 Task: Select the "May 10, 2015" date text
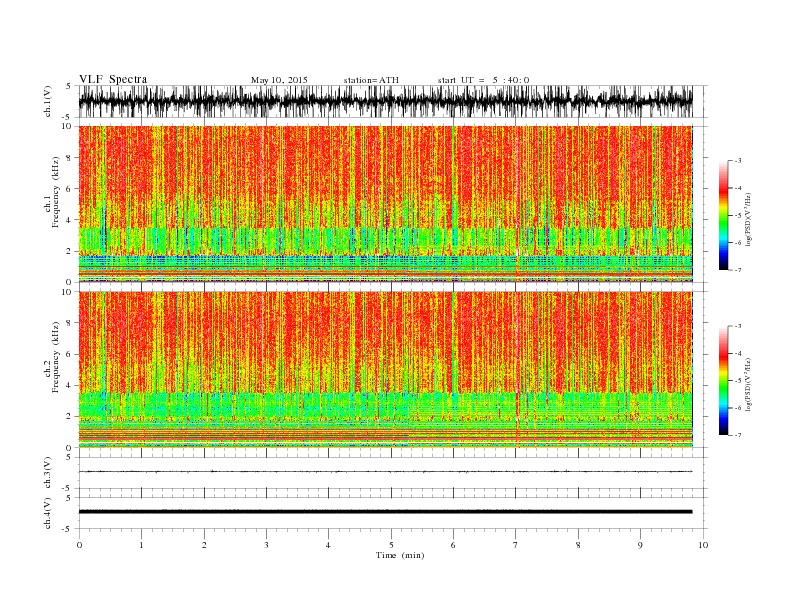point(279,80)
